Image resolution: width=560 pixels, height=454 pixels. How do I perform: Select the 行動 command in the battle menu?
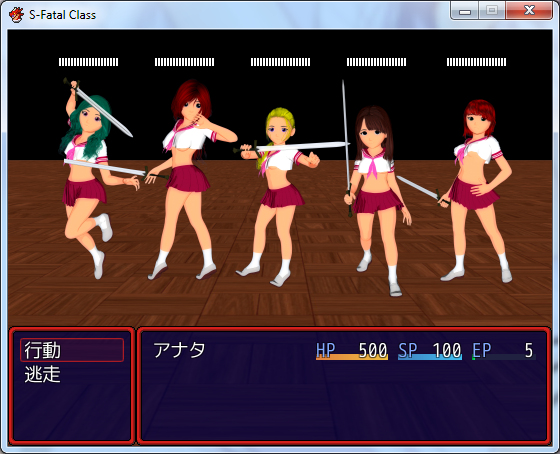(x=72, y=350)
